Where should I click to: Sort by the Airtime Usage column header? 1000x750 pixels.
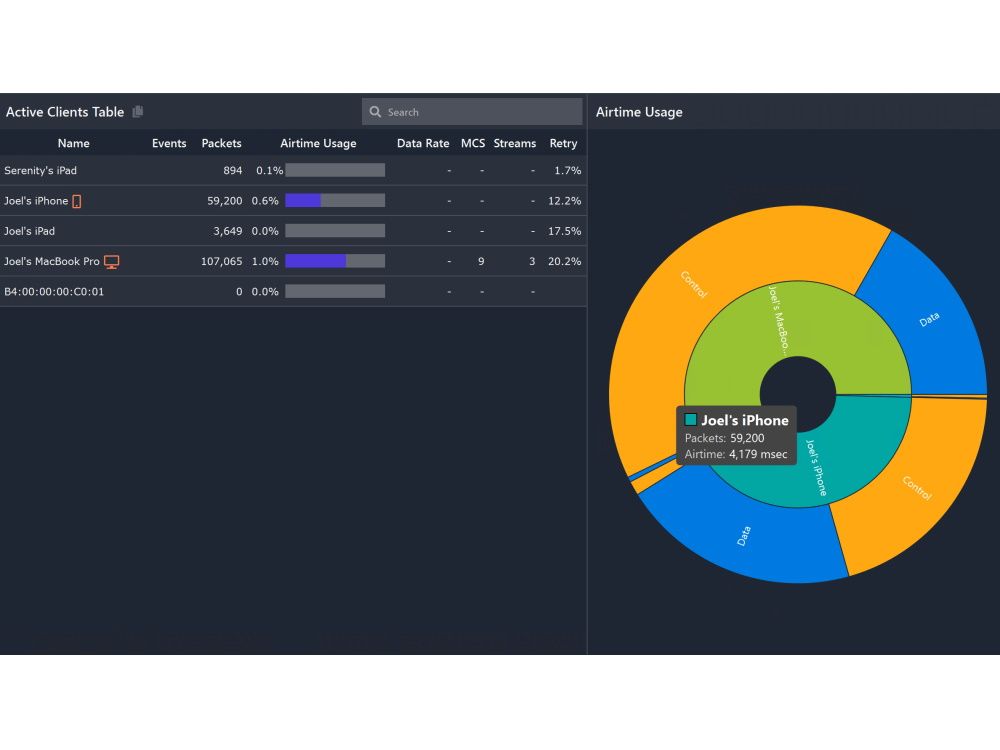point(318,143)
